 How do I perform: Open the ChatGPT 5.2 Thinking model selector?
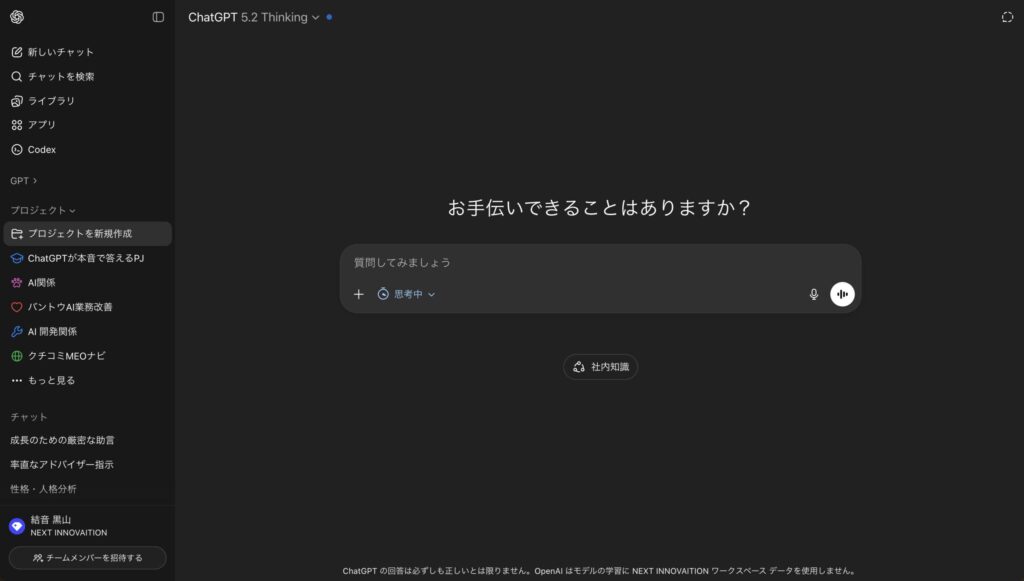coord(254,17)
